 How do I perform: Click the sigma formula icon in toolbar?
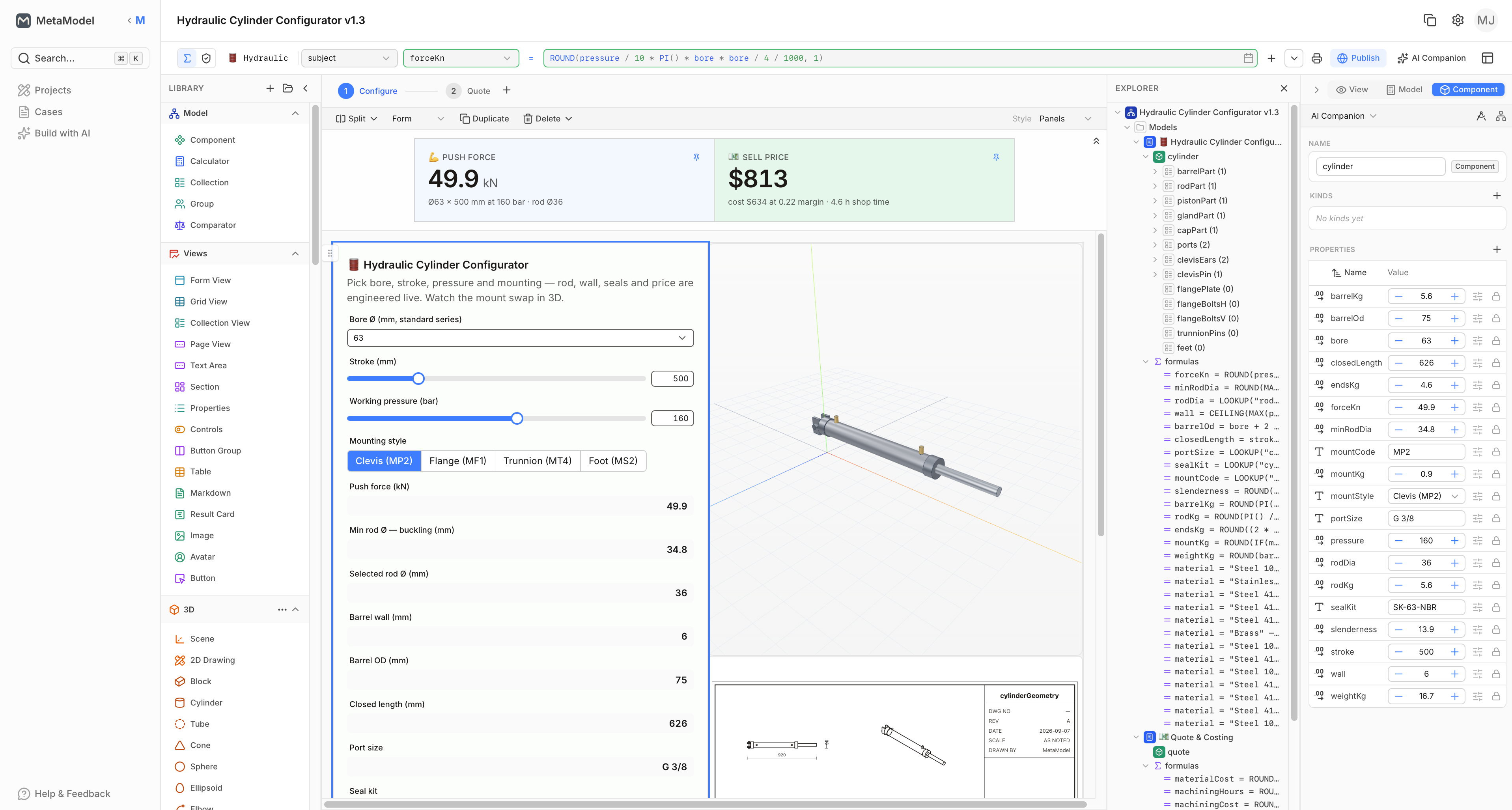(x=187, y=58)
